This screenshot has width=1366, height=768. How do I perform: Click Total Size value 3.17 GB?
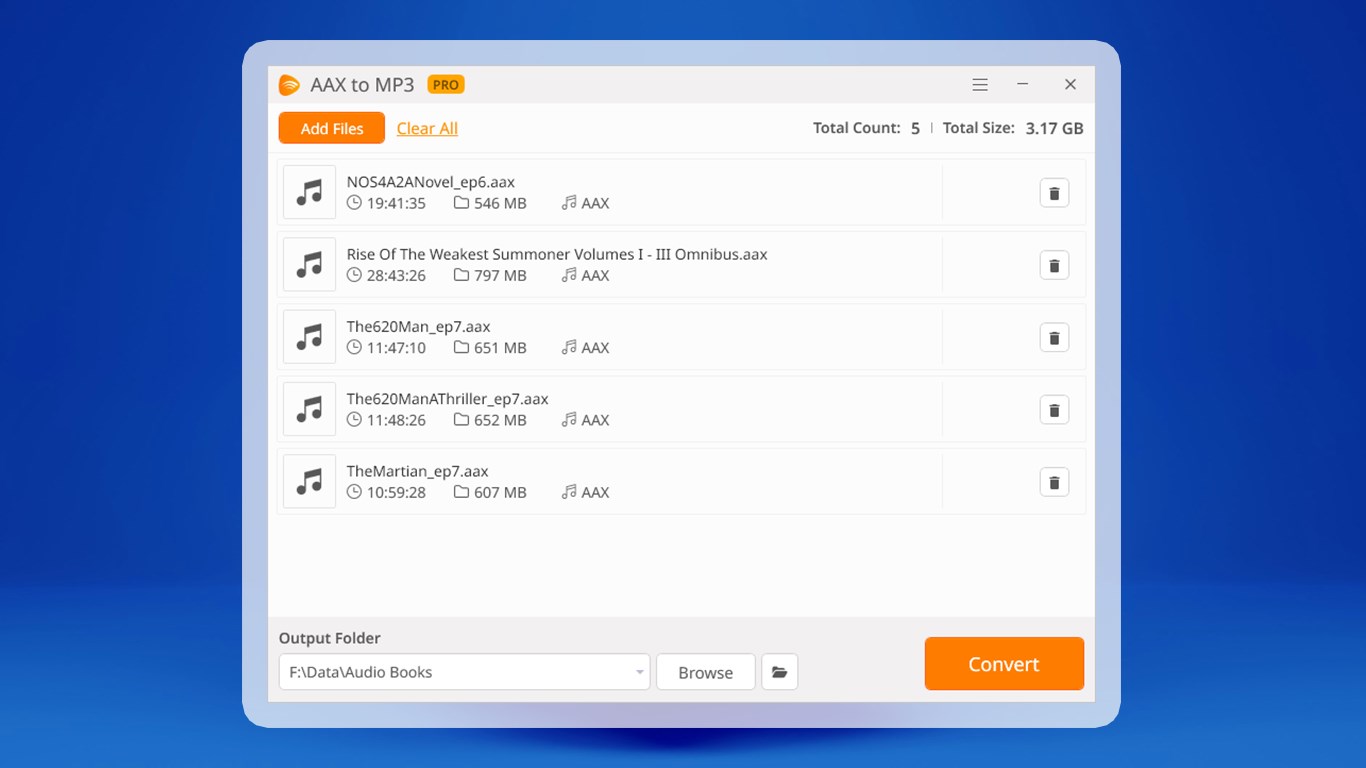click(1054, 128)
